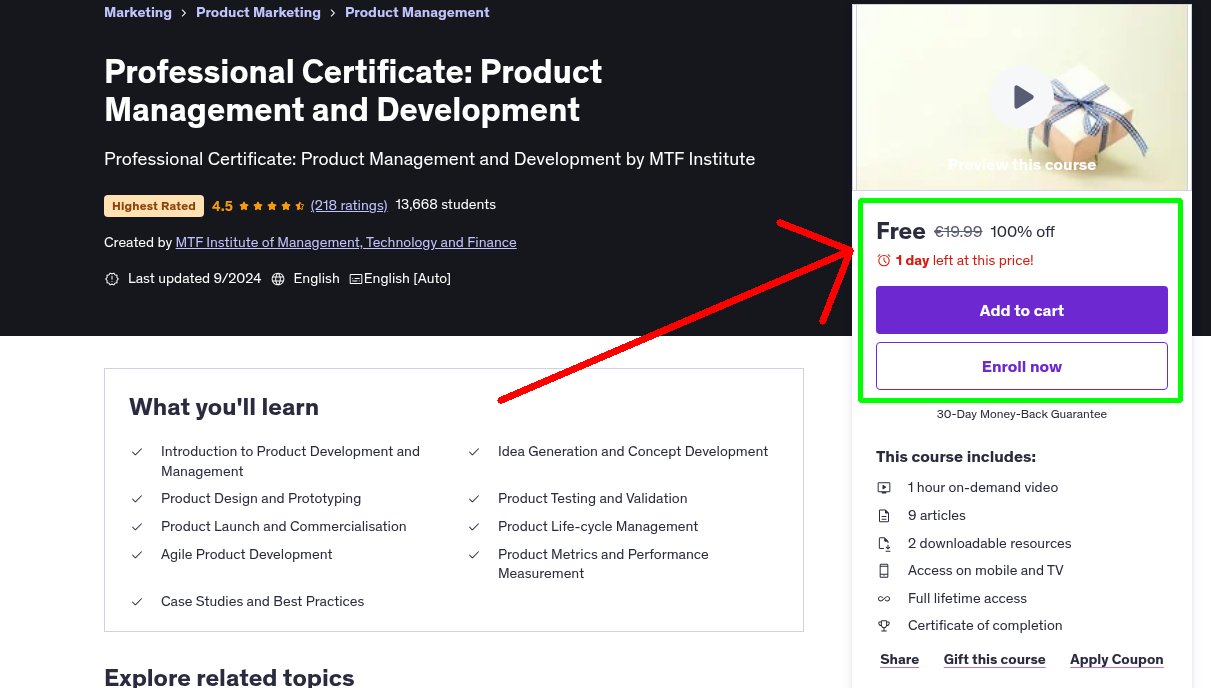Click the 13,668 students text
The image size is (1211, 688).
pyautogui.click(x=446, y=205)
